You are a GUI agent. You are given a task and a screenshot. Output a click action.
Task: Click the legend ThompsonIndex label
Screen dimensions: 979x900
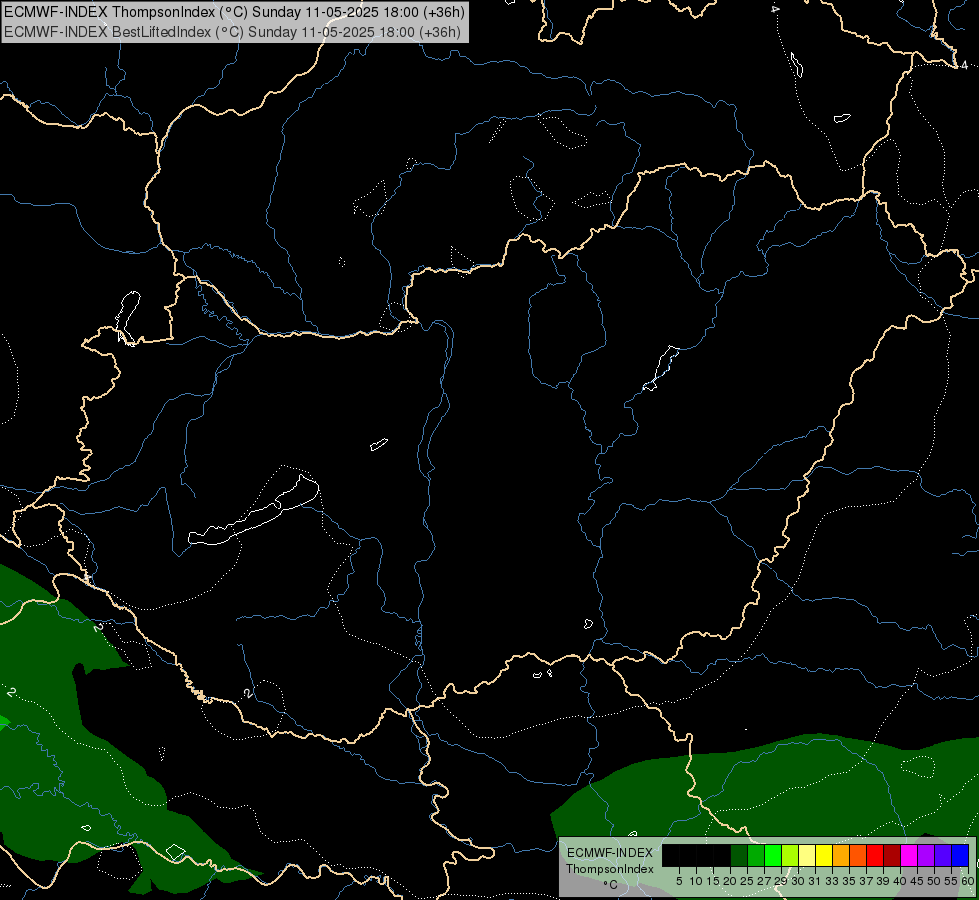[610, 869]
